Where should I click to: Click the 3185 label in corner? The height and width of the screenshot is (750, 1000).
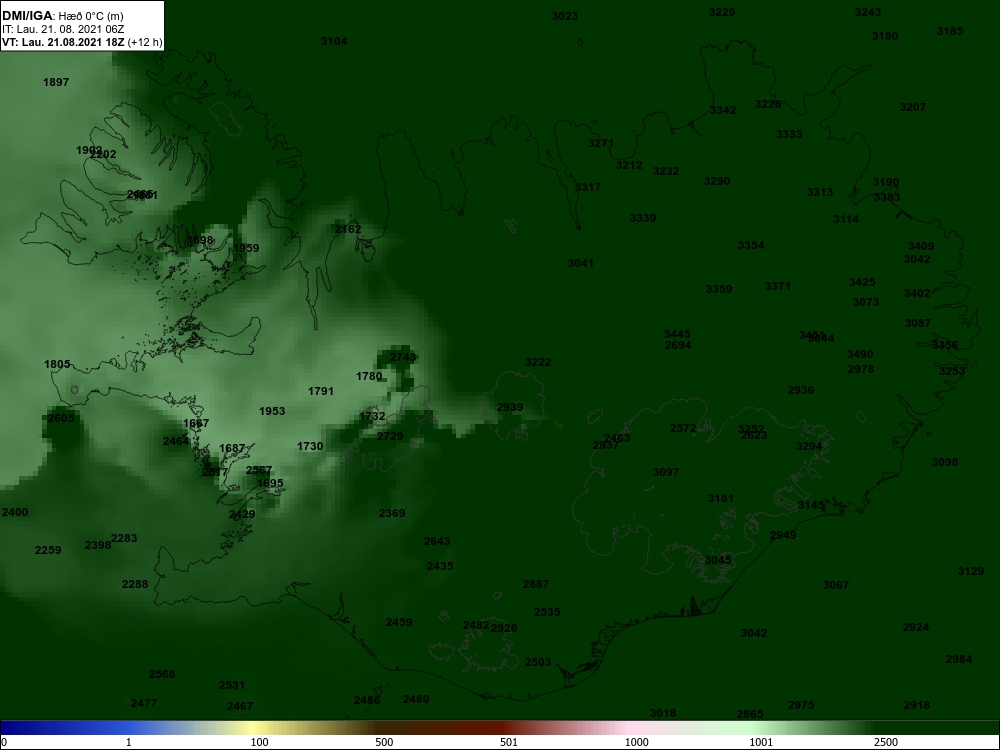[950, 31]
